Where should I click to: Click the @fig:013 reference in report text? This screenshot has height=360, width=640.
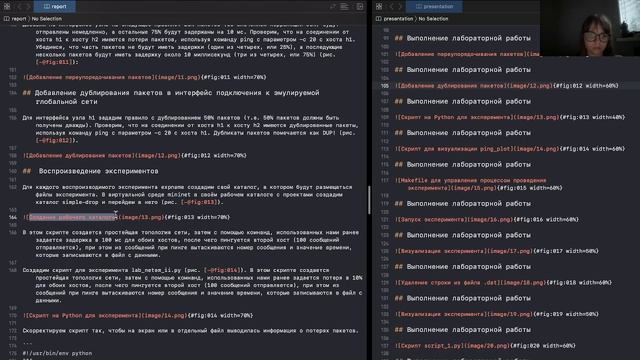(199, 202)
